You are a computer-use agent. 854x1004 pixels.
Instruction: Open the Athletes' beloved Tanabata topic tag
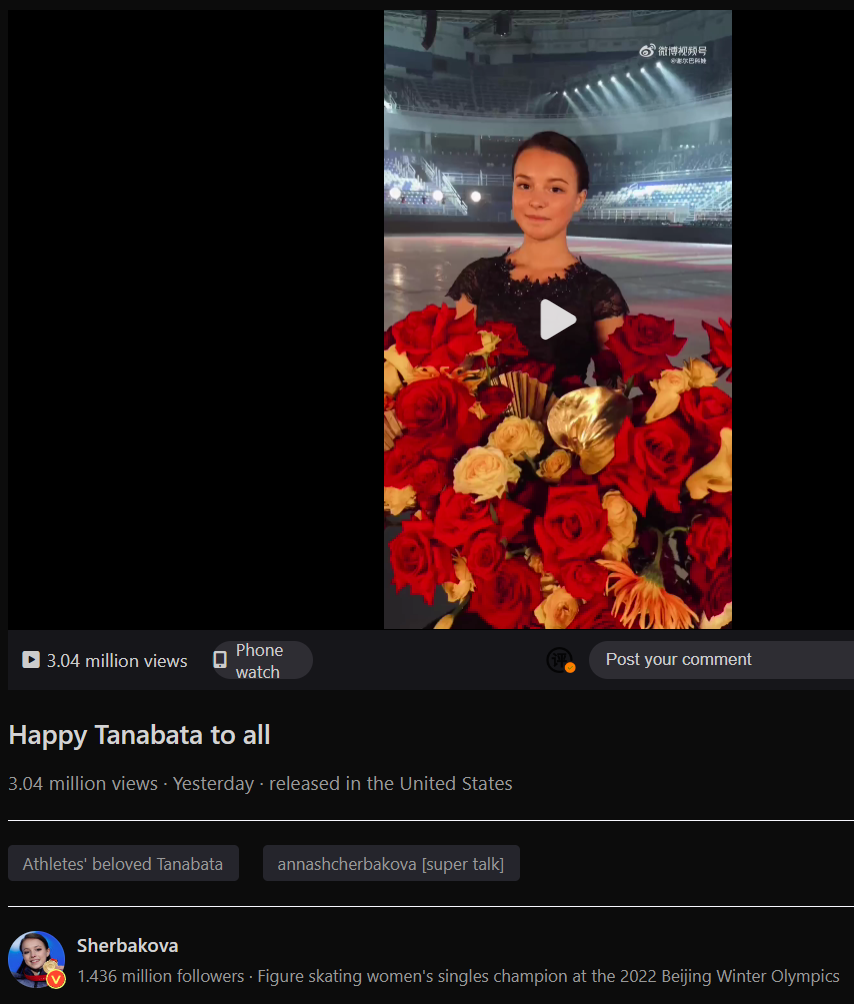123,863
